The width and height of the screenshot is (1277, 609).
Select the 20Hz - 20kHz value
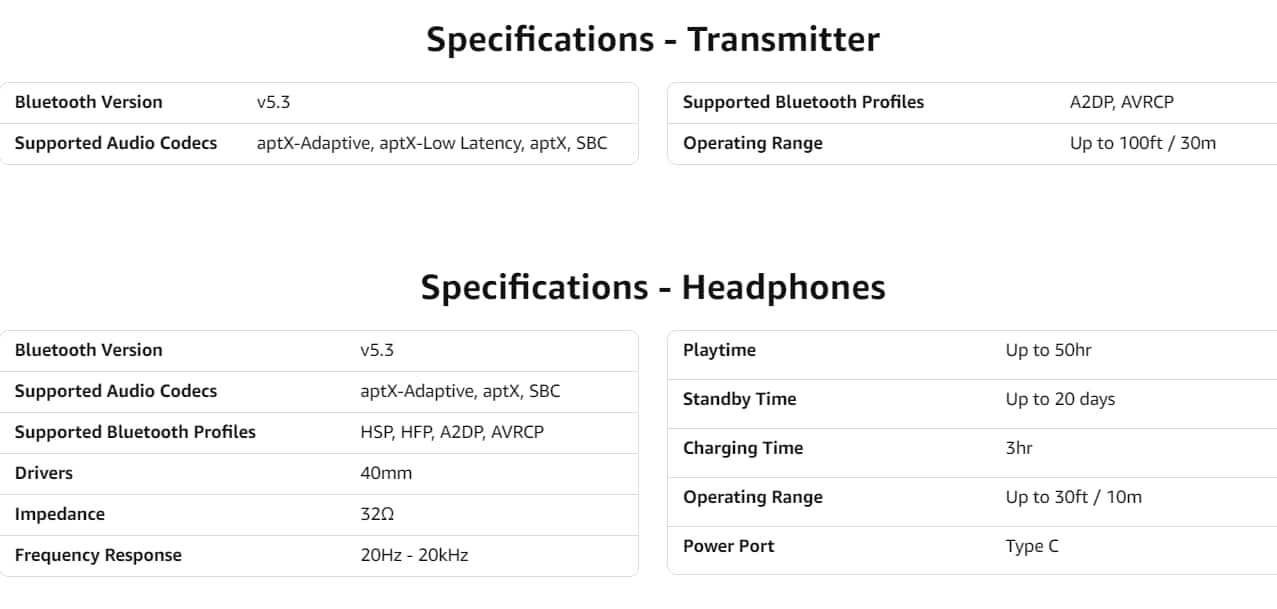414,555
